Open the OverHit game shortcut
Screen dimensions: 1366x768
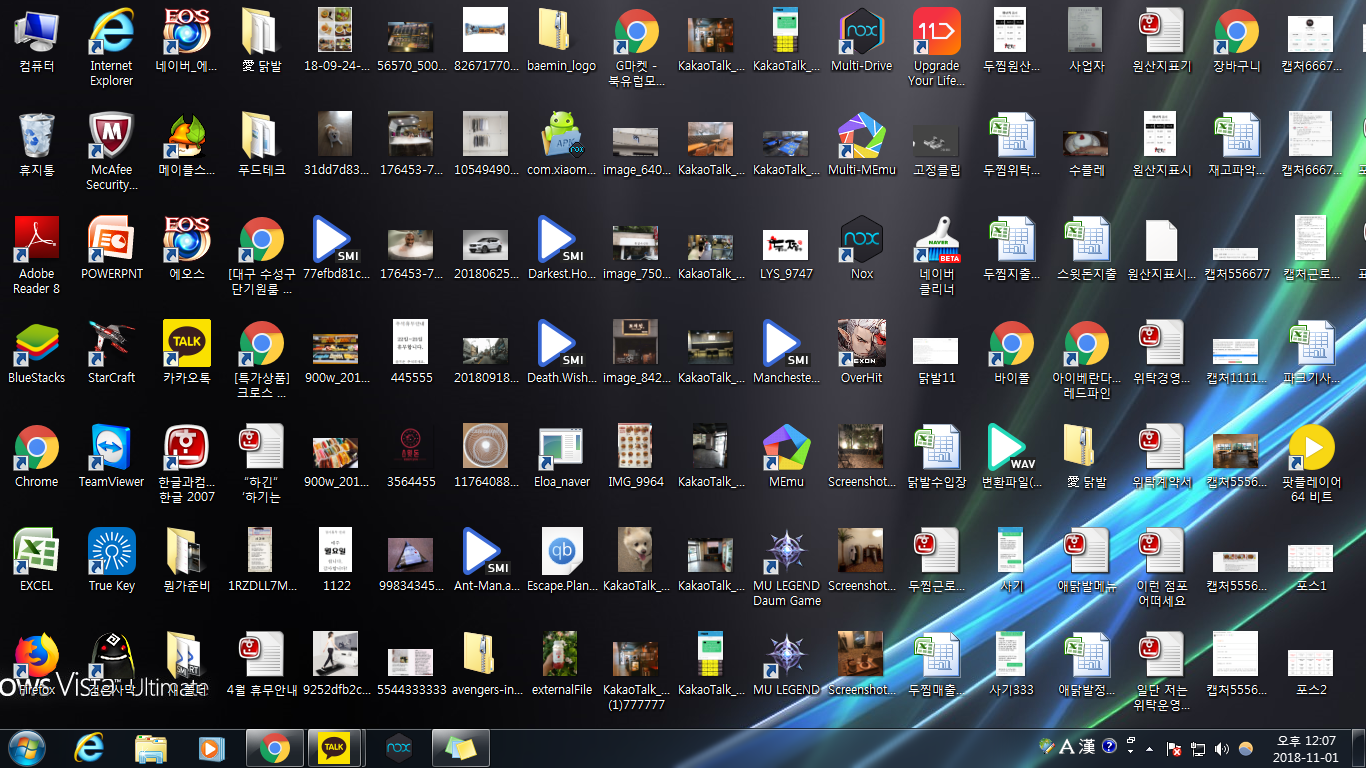[861, 345]
